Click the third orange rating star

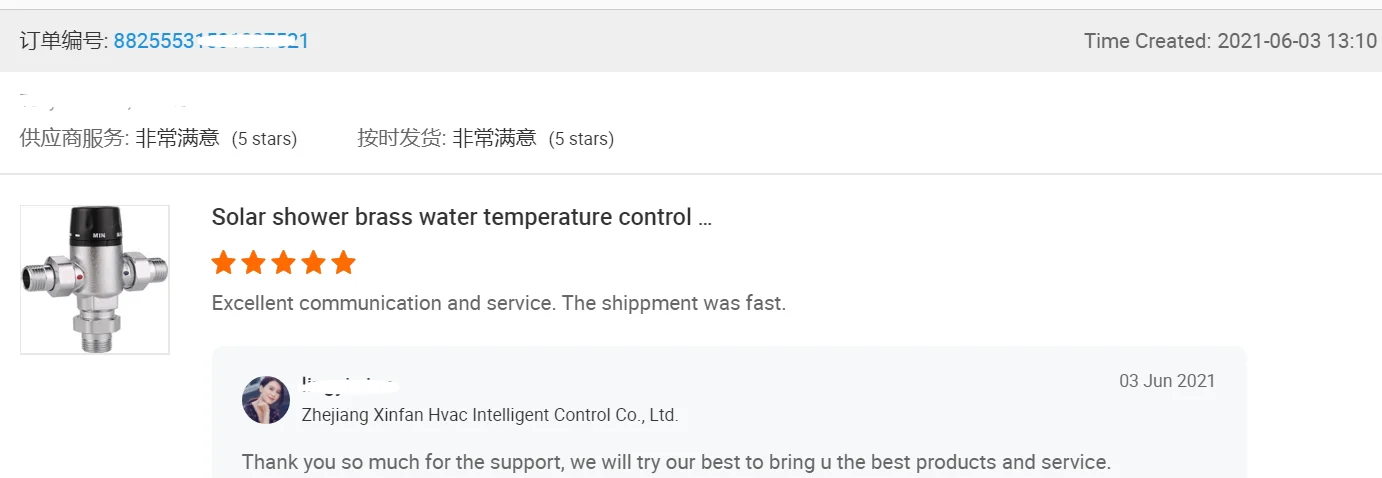coord(284,263)
